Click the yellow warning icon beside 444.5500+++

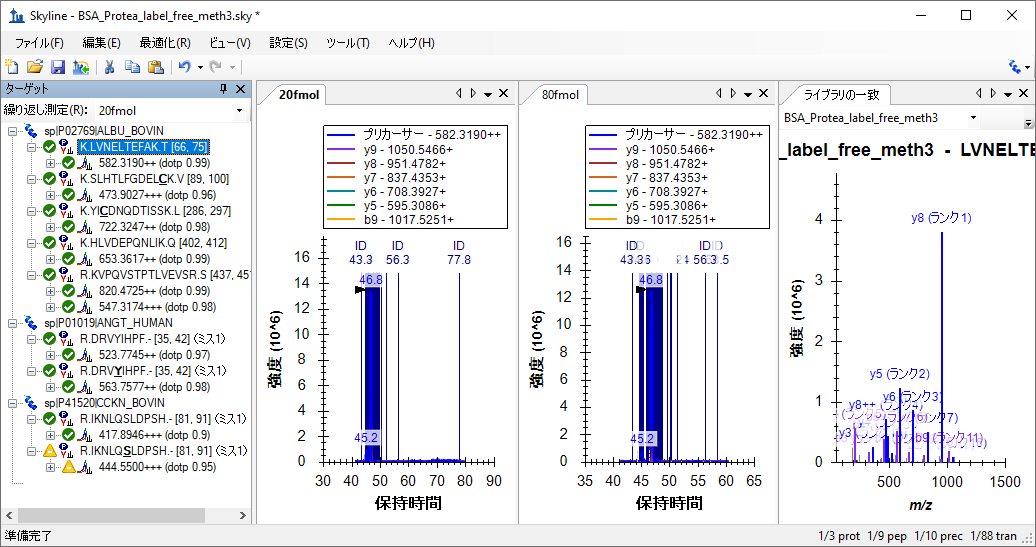pos(69,467)
